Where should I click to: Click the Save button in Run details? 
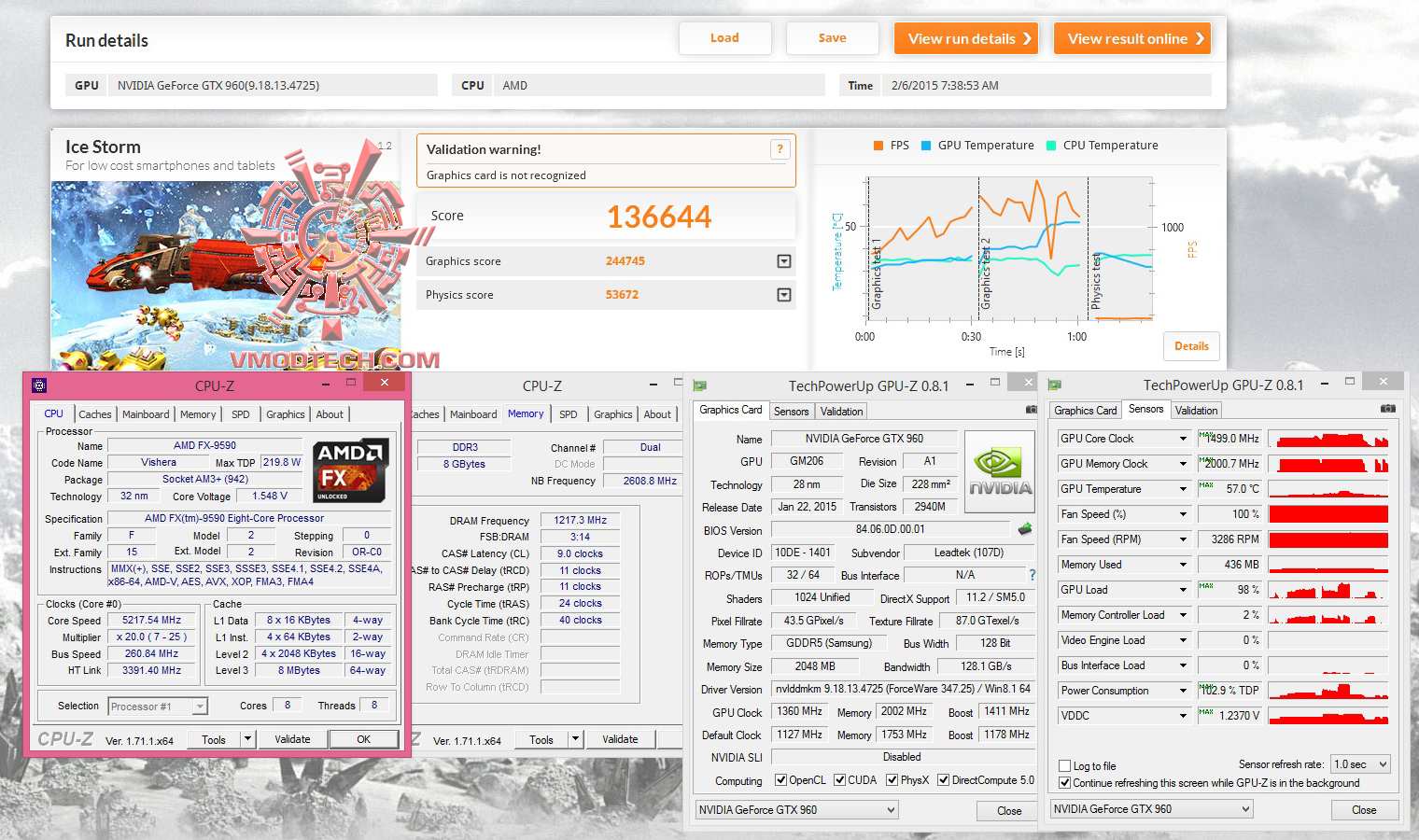(832, 38)
